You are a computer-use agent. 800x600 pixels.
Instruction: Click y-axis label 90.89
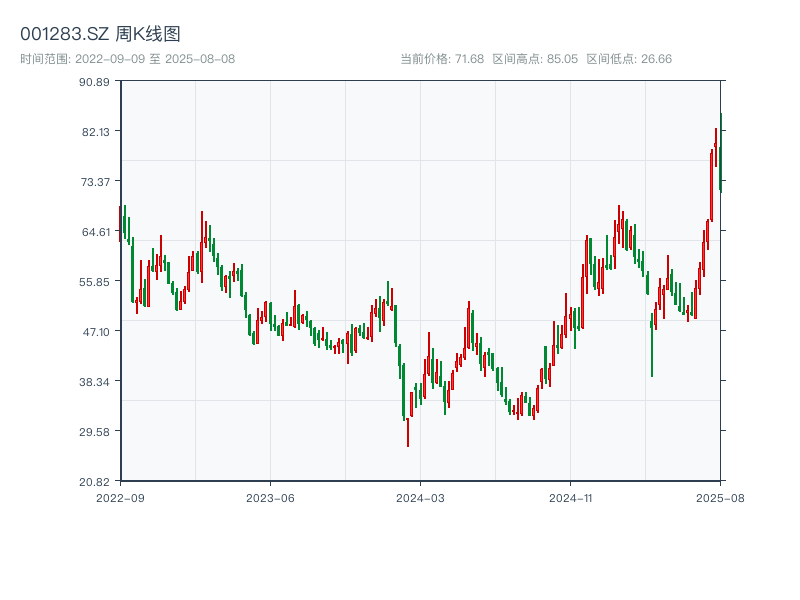(94, 82)
